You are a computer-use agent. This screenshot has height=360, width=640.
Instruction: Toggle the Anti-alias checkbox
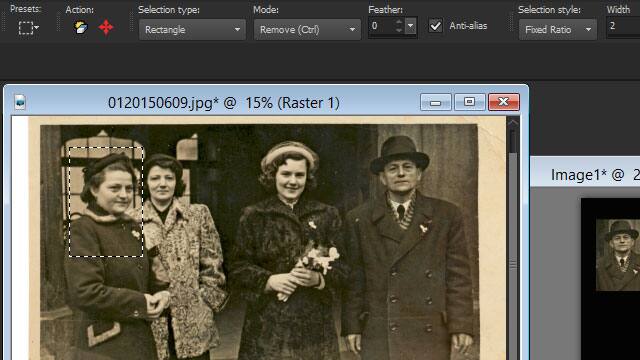(x=436, y=26)
